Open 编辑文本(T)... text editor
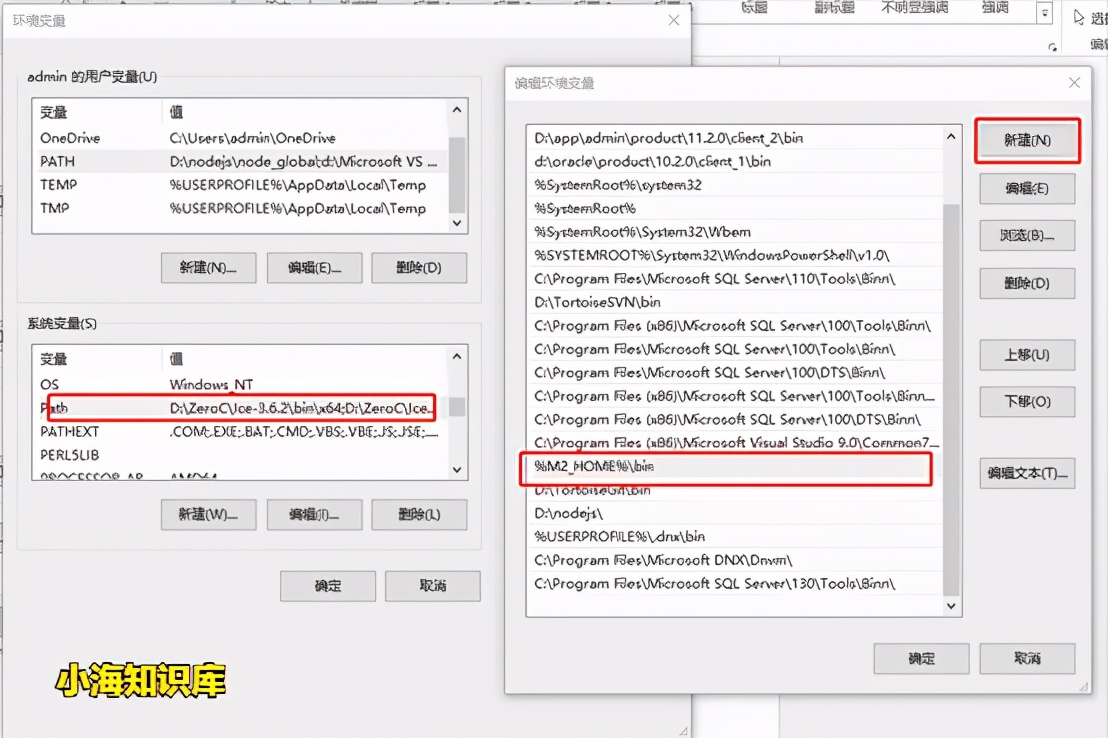1108x738 pixels. pyautogui.click(x=1027, y=473)
